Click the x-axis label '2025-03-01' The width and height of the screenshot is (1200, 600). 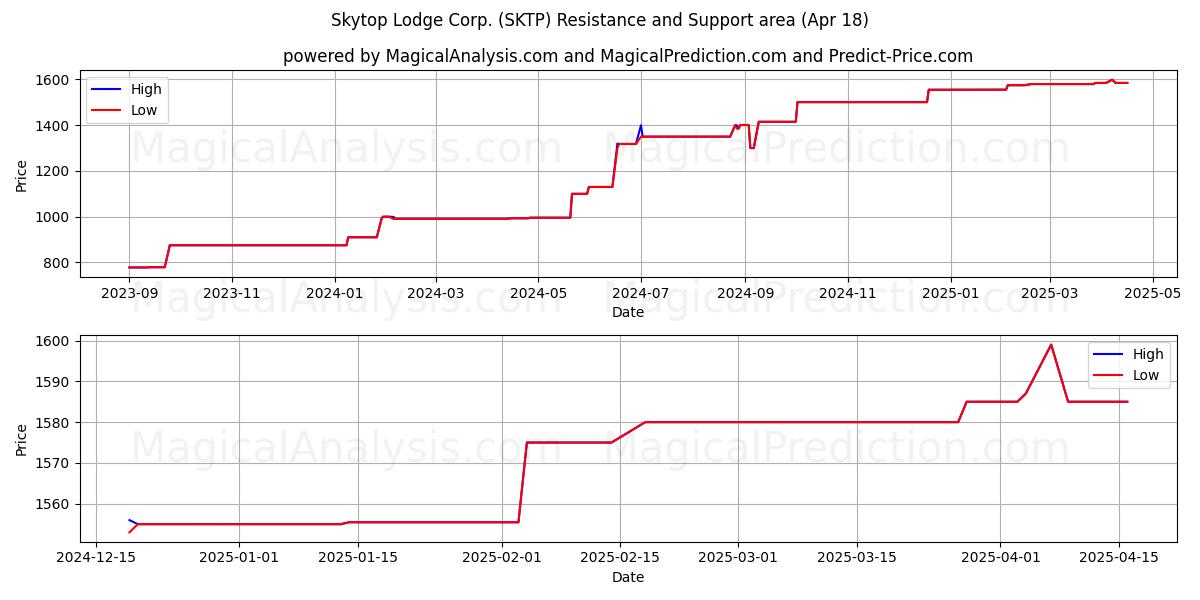click(738, 558)
